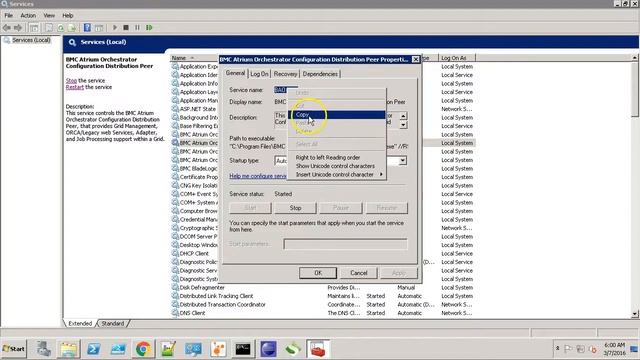This screenshot has height=360, width=640.
Task: Open Server Manager from the taskbar
Action: coord(43,349)
